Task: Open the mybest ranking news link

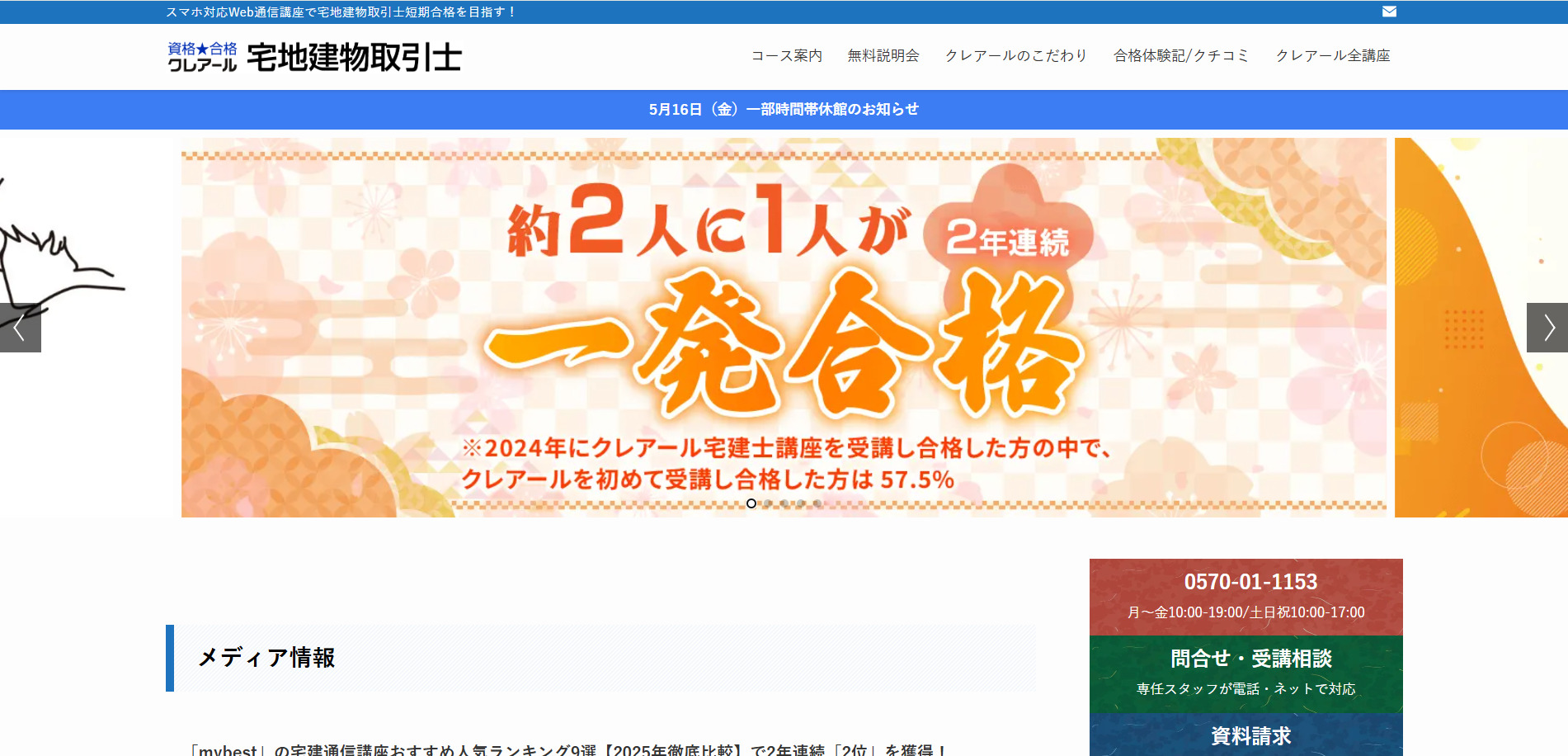Action: point(568,749)
